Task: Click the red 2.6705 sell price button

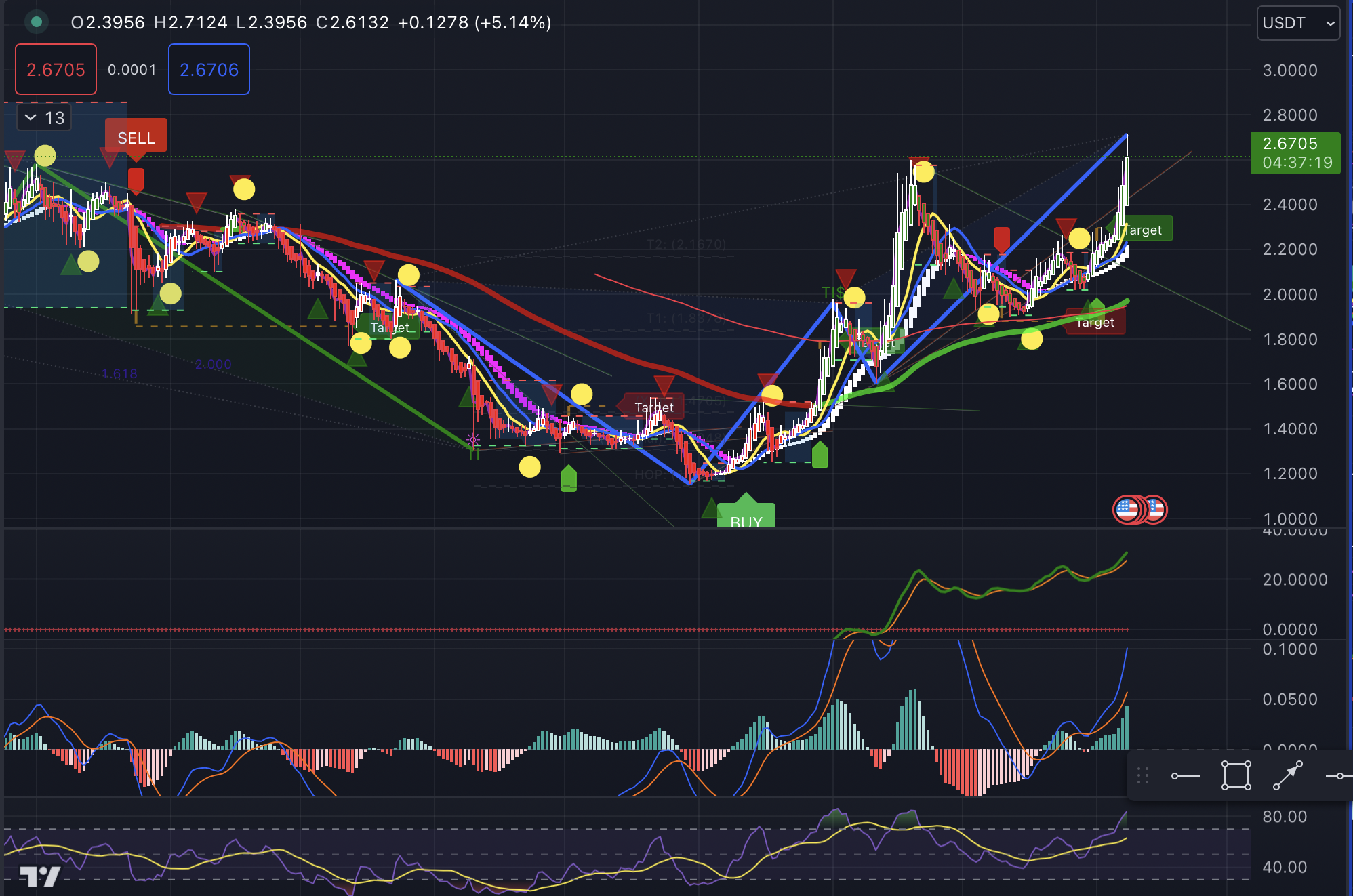Action: pos(56,70)
